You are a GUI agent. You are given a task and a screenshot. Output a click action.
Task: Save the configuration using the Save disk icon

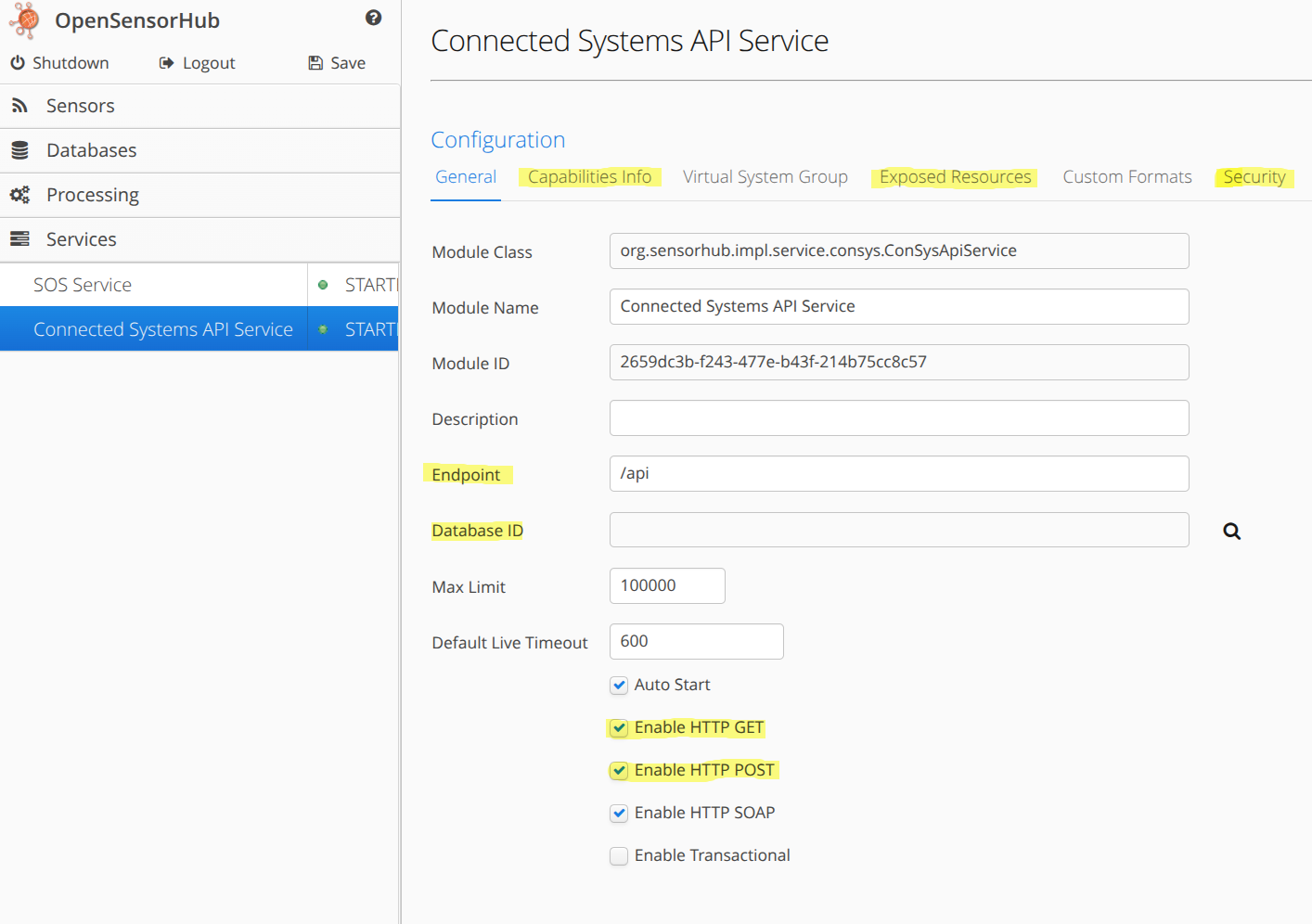[x=314, y=62]
